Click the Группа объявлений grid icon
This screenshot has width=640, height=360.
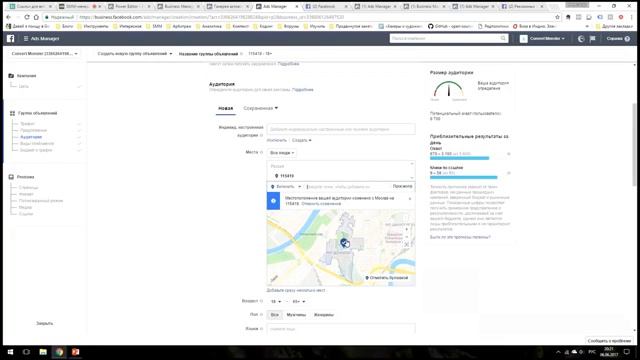tap(12, 113)
